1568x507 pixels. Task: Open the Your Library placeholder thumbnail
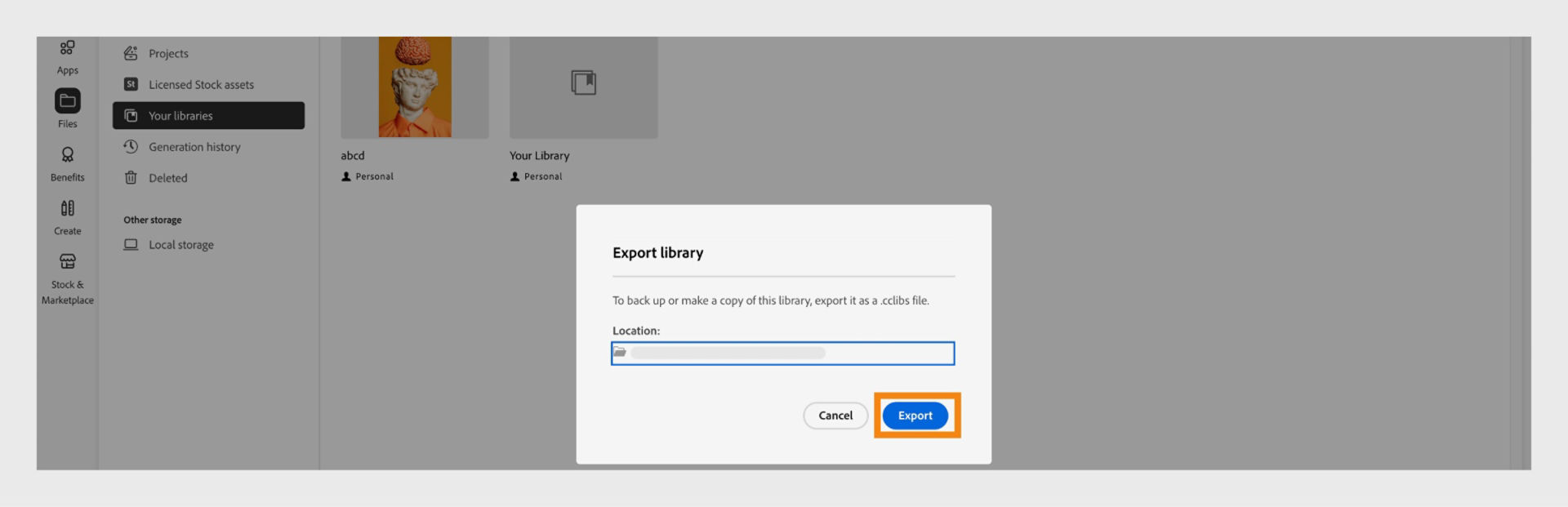tap(584, 87)
